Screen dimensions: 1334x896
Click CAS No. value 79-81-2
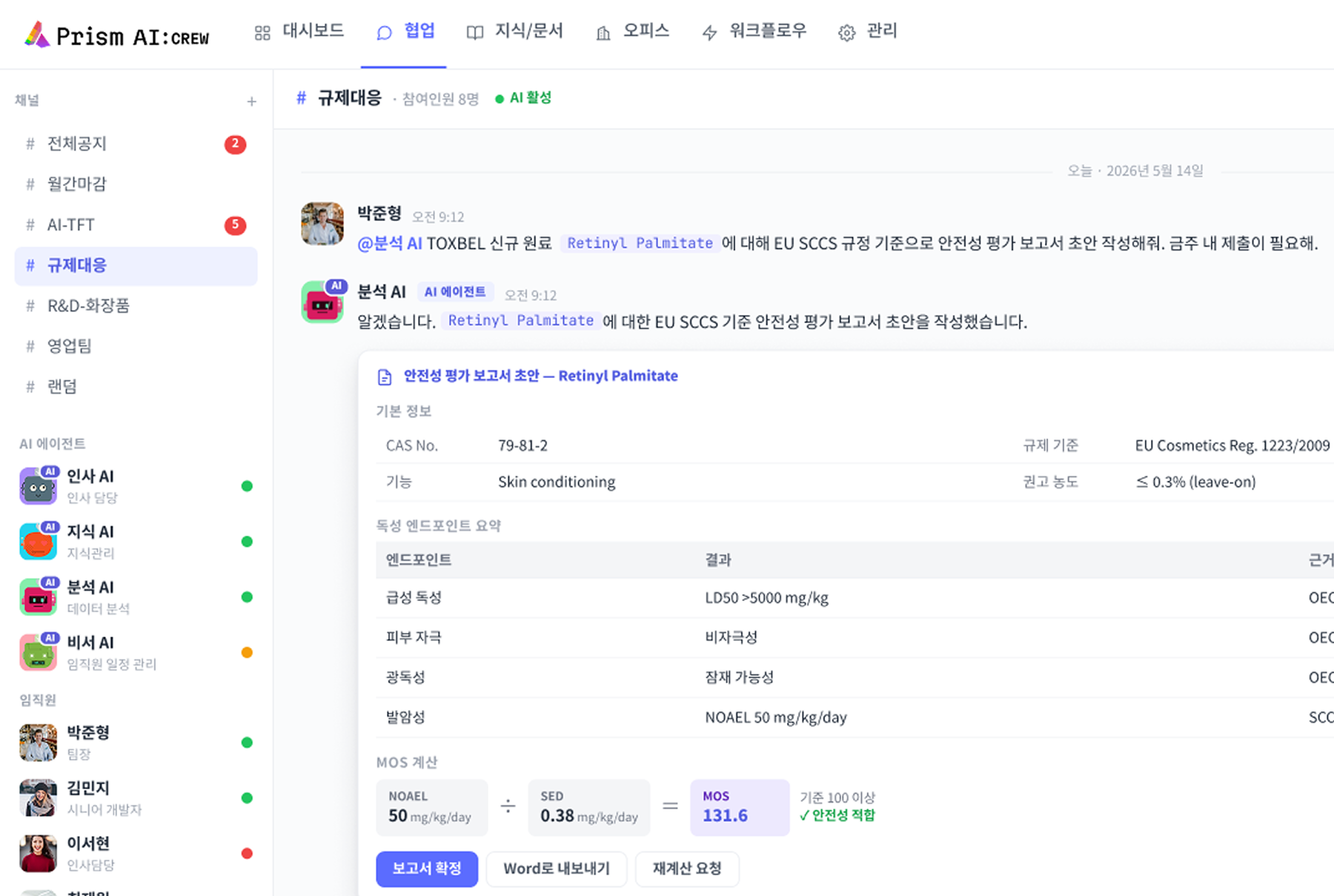523,445
